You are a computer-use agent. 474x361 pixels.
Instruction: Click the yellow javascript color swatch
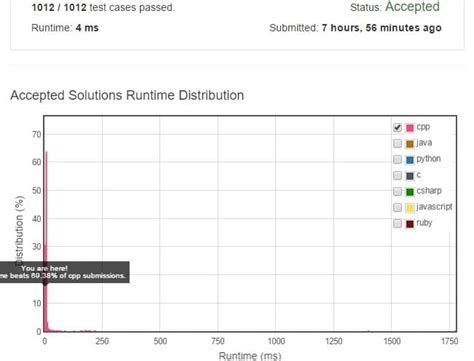(410, 208)
